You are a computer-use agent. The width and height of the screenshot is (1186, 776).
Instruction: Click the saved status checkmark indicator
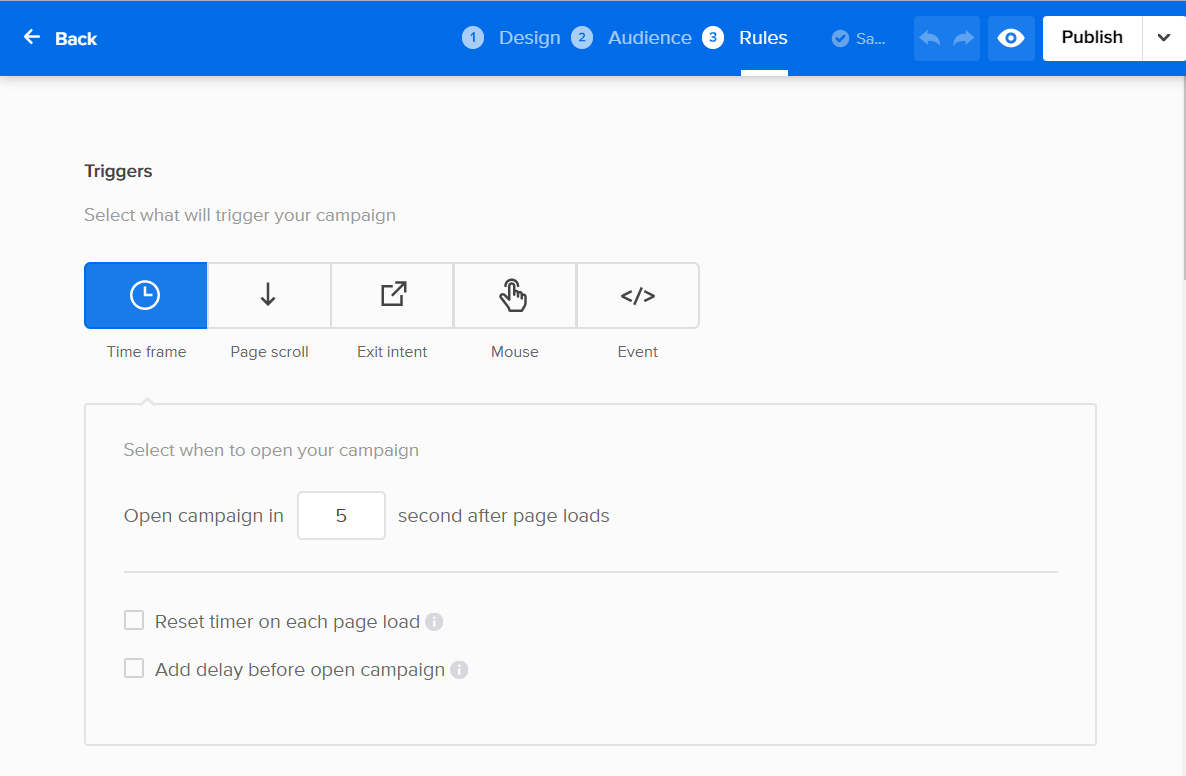point(841,39)
